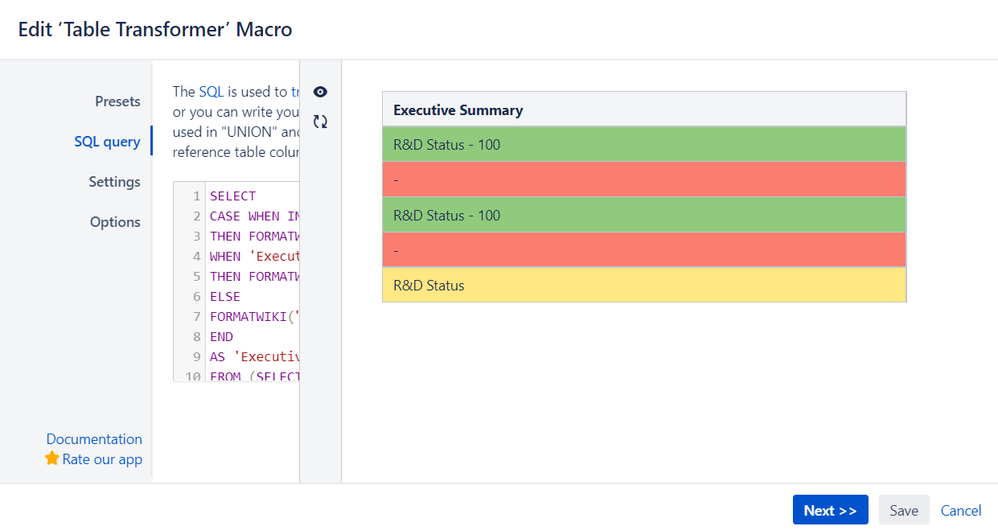This screenshot has width=998, height=531.
Task: Click the yellow R&D Status row
Action: coord(643,285)
